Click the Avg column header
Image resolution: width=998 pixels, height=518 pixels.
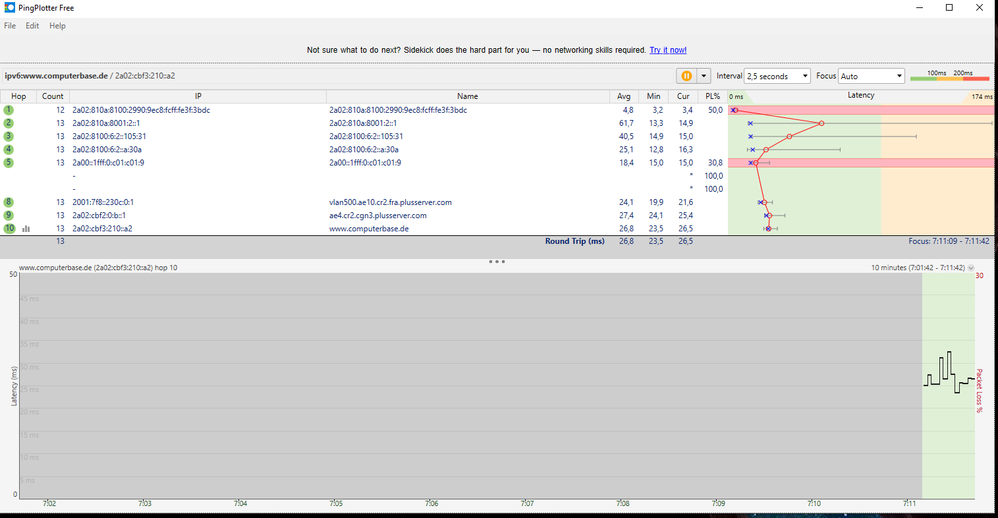pos(624,96)
